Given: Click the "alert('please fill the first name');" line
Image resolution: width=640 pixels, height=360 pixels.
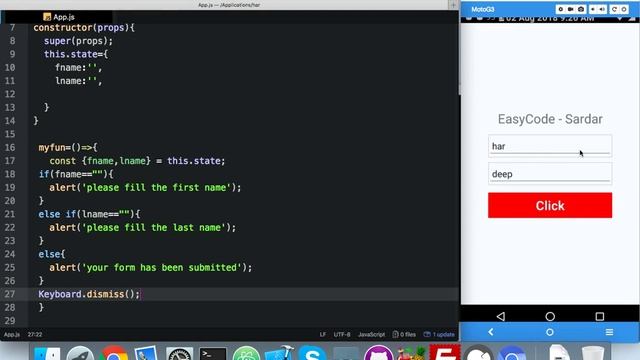Looking at the screenshot, I should click(145, 187).
